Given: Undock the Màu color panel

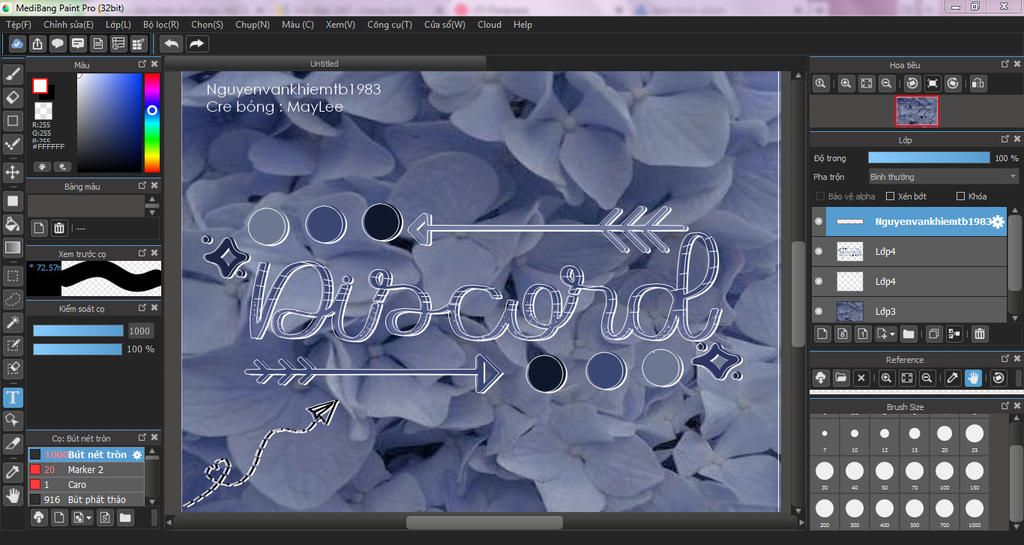Looking at the screenshot, I should pos(142,64).
